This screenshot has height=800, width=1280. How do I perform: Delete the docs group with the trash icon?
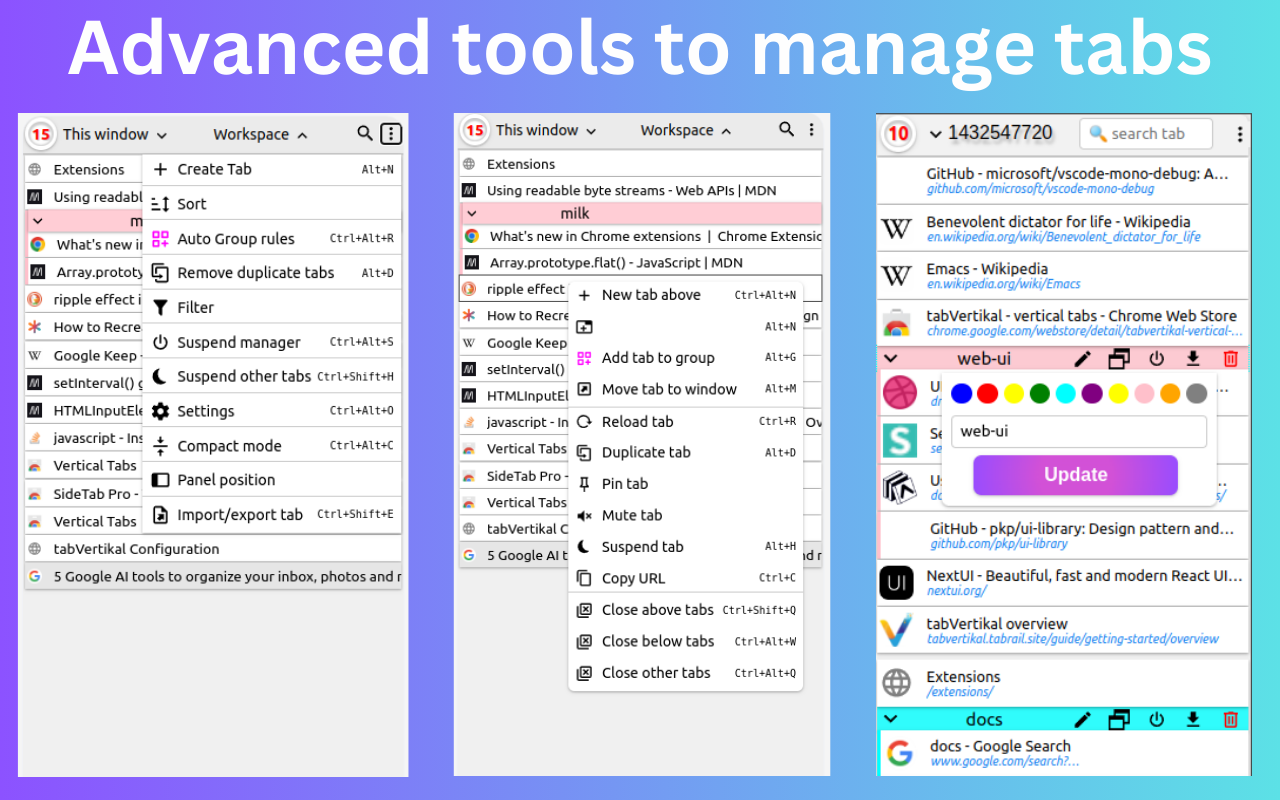click(x=1231, y=719)
